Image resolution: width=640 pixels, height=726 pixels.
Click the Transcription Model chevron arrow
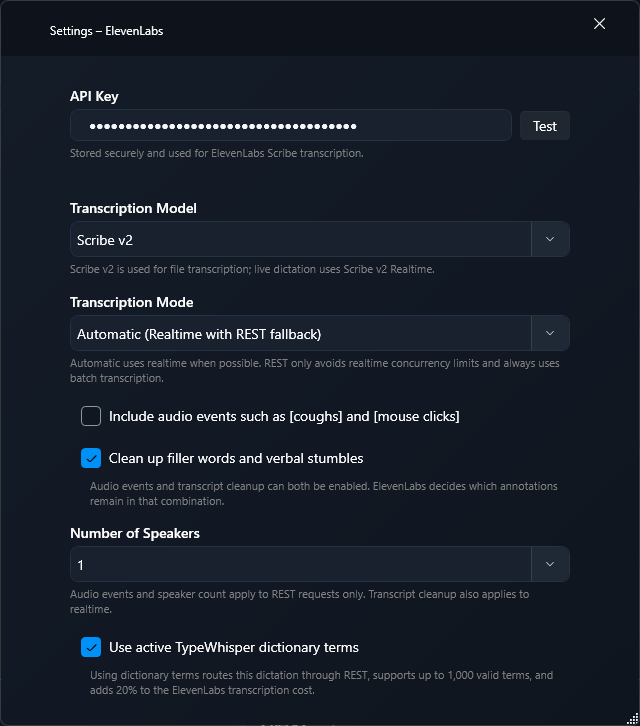click(550, 239)
